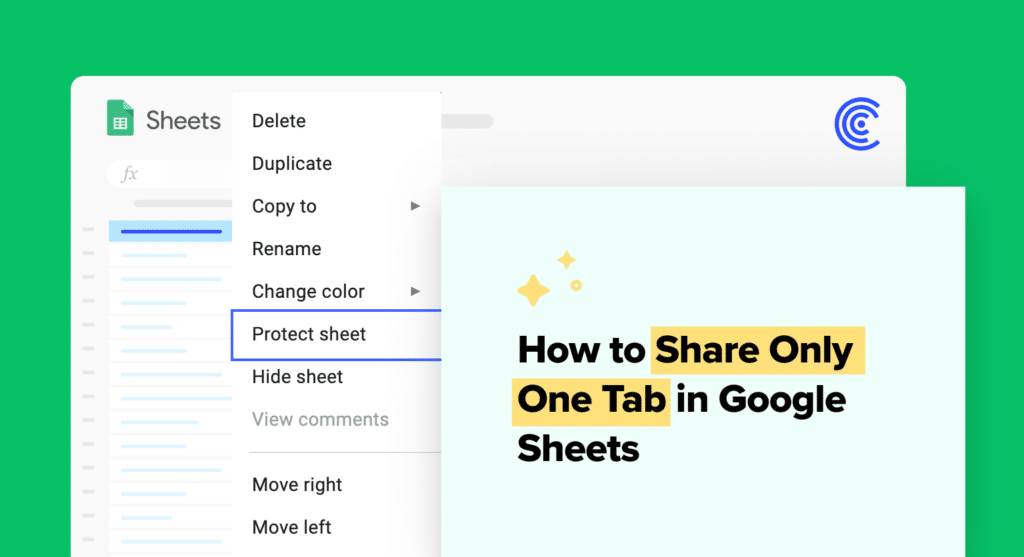Select Delete in the context menu
1024x557 pixels.
[x=279, y=121]
